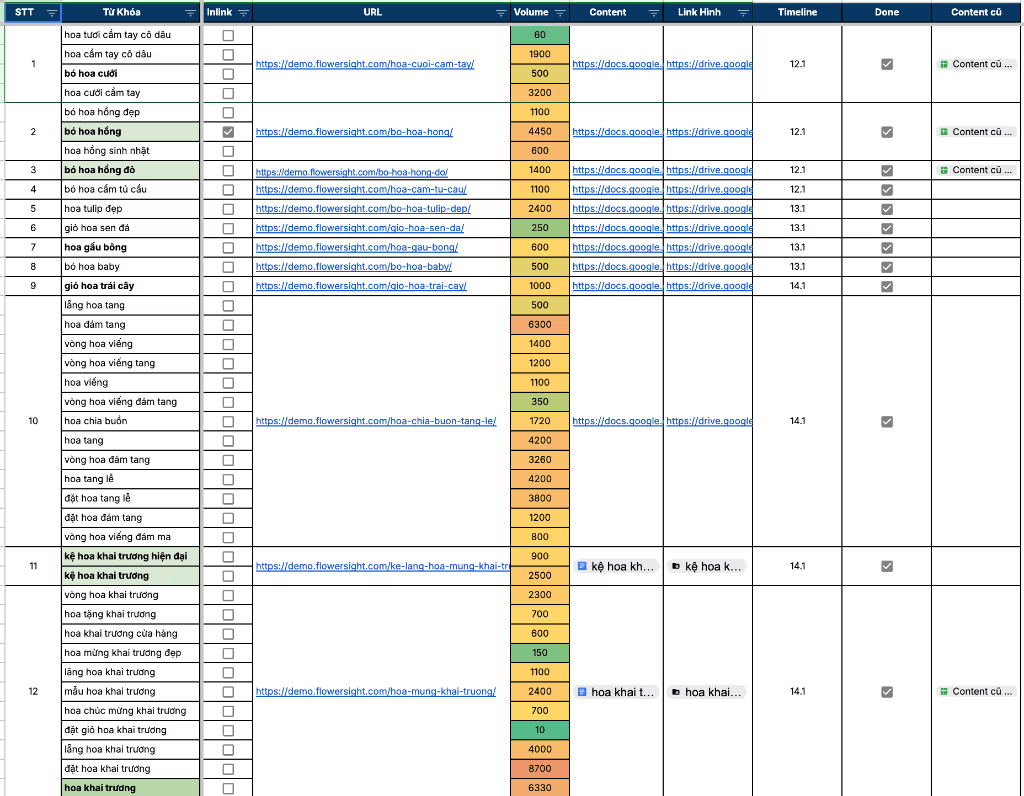Select volume cell 6300
Image resolution: width=1024 pixels, height=796 pixels.
pos(540,325)
